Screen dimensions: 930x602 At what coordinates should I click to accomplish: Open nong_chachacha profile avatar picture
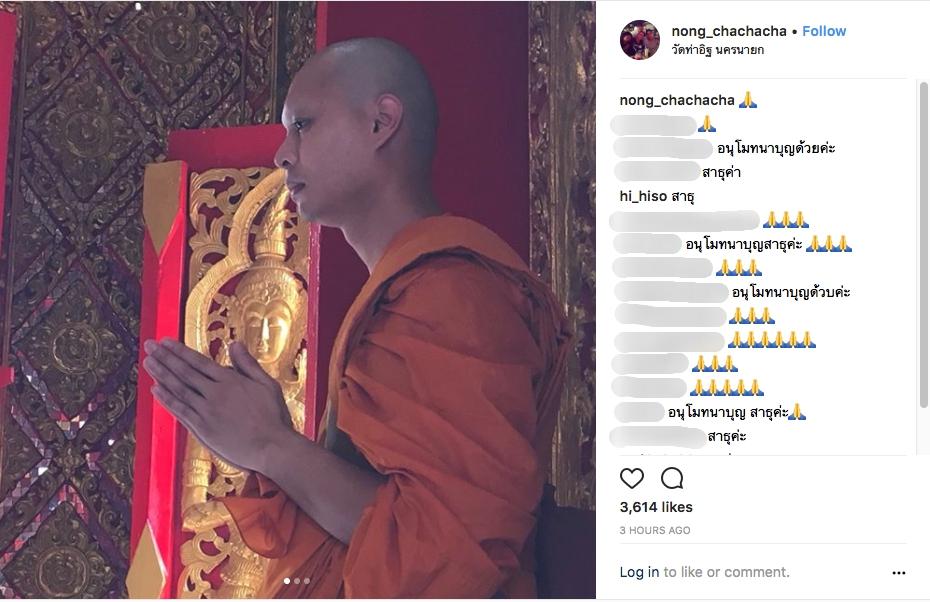click(639, 40)
